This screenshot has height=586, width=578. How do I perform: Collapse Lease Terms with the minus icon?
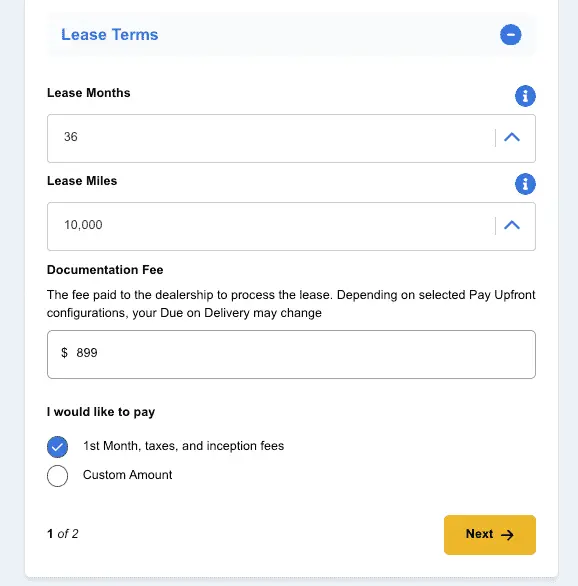click(x=510, y=35)
